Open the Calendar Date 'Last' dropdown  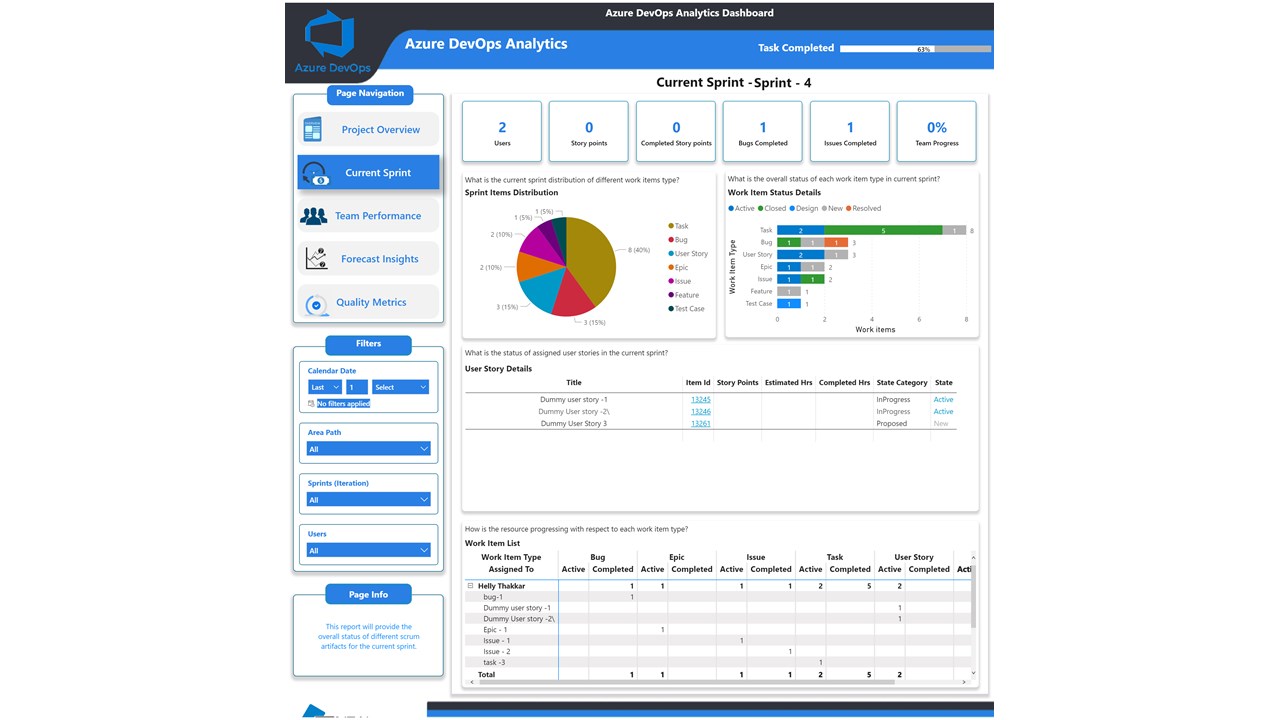click(x=325, y=387)
